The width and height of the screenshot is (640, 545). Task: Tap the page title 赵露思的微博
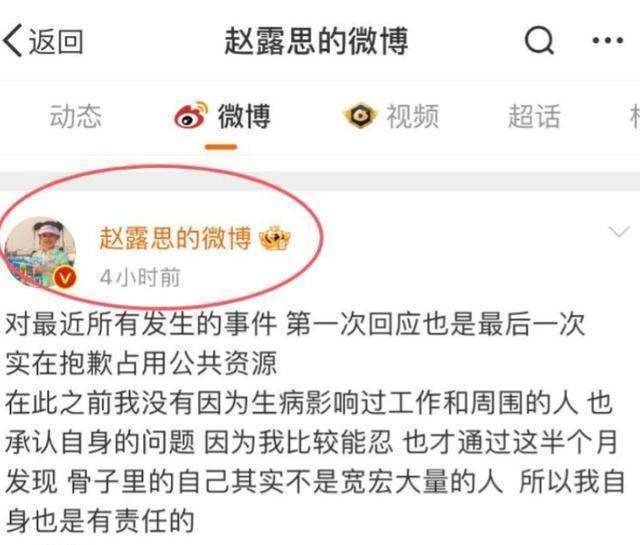(x=316, y=41)
